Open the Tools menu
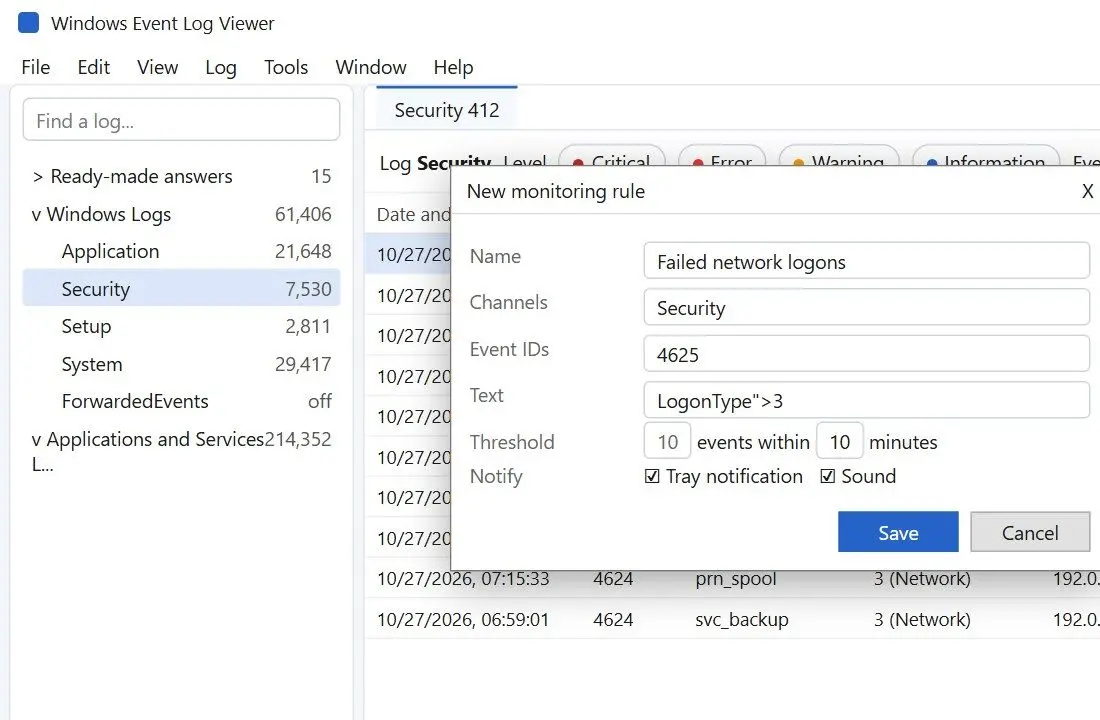Screen dimensions: 1100x720 pos(286,67)
